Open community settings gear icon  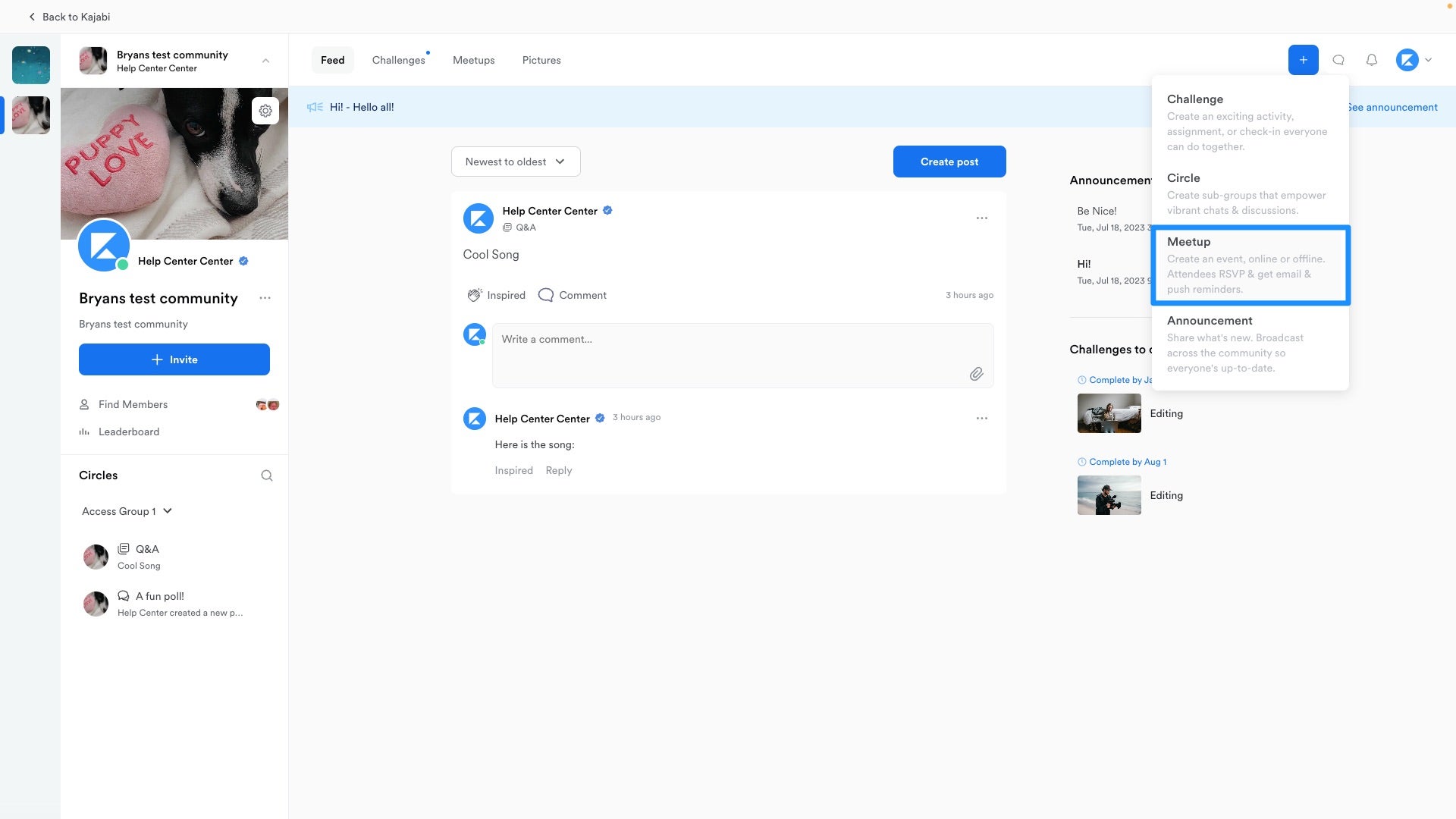[265, 111]
